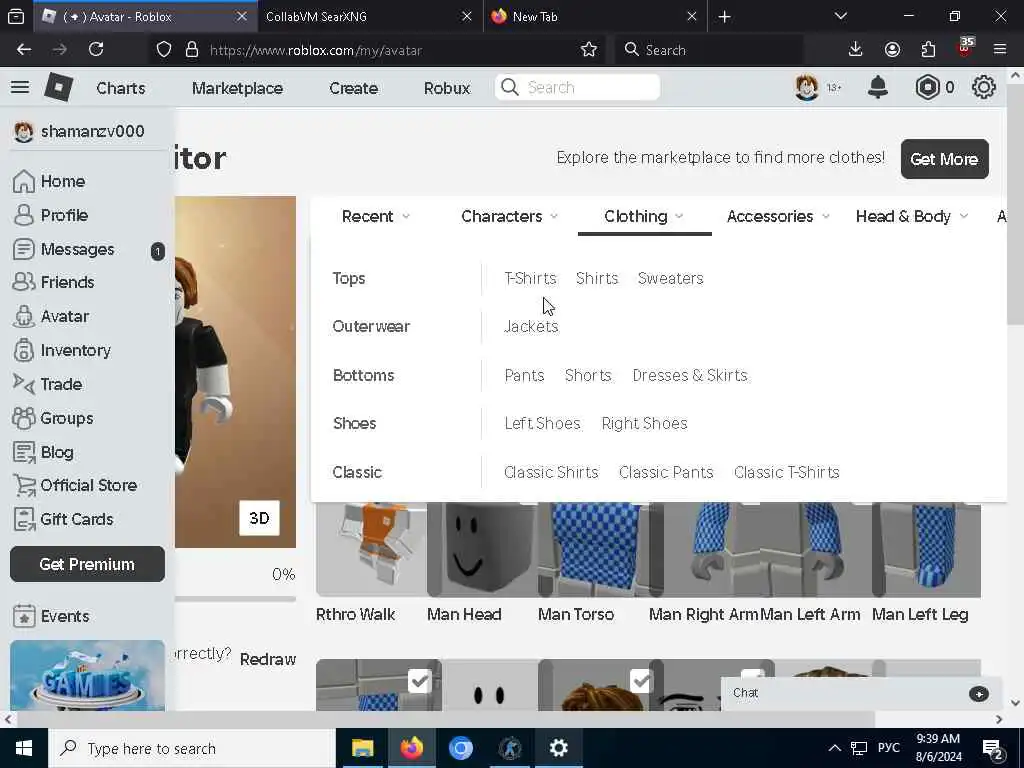Click the avatar headshot in header

click(x=807, y=87)
